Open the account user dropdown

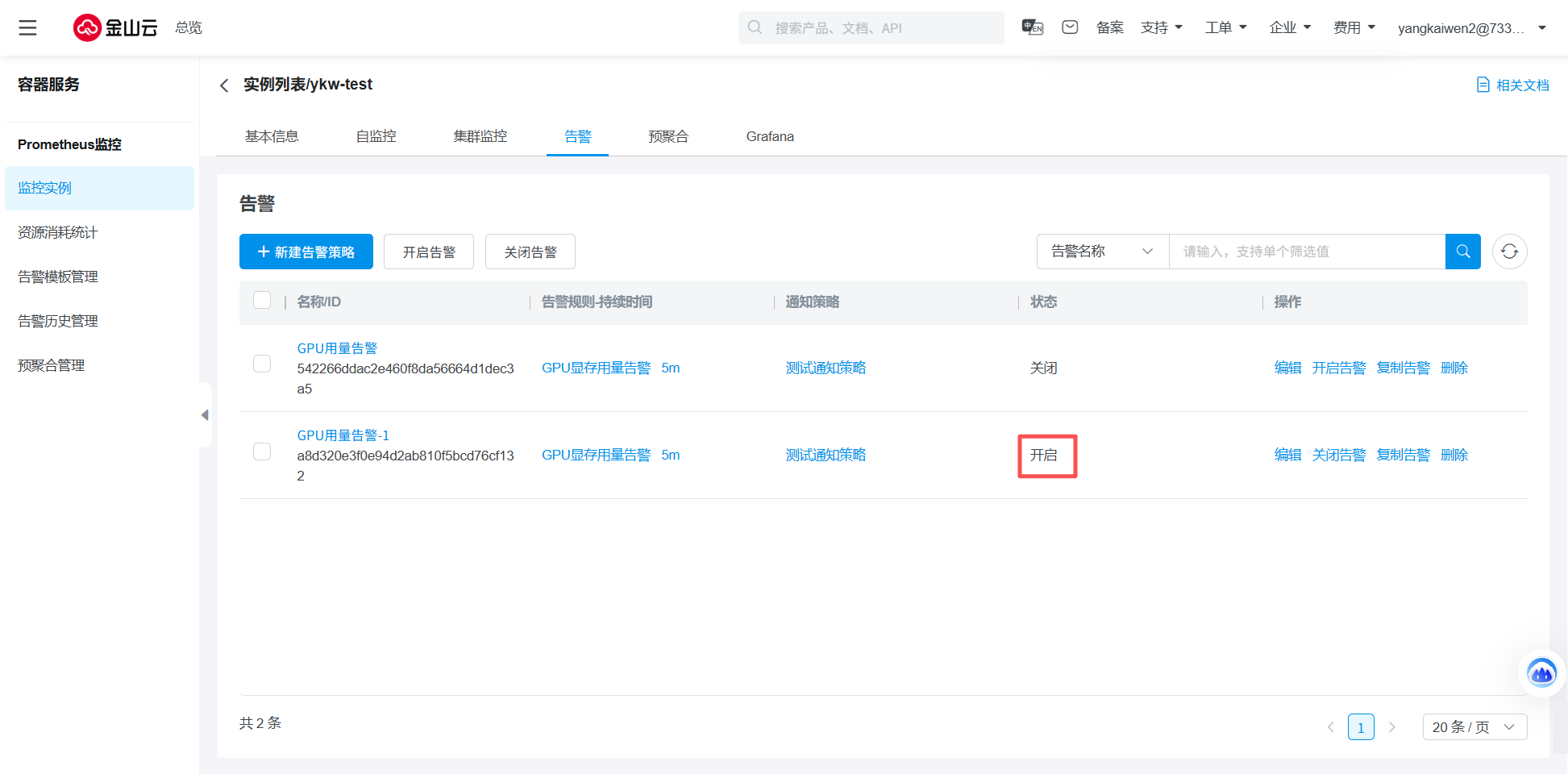[x=1471, y=28]
